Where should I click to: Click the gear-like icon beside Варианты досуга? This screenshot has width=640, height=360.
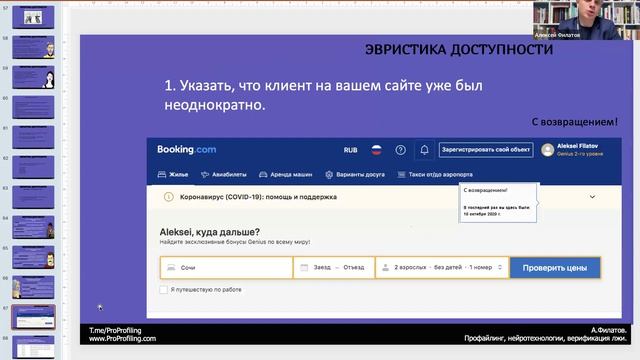tap(329, 175)
